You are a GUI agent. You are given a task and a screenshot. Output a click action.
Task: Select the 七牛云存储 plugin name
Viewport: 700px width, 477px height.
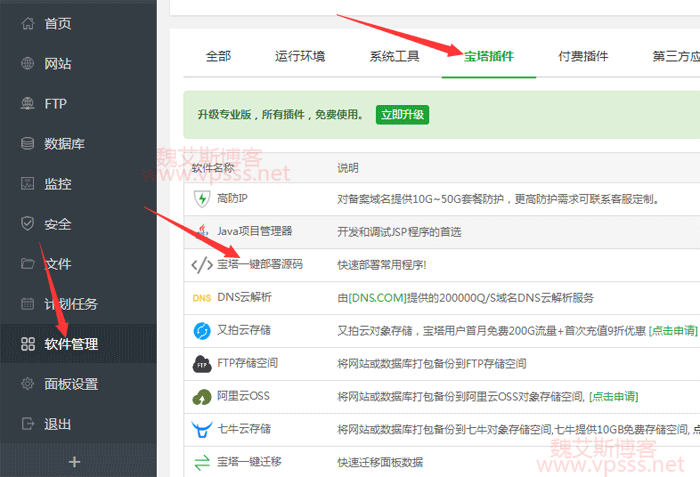pyautogui.click(x=244, y=429)
